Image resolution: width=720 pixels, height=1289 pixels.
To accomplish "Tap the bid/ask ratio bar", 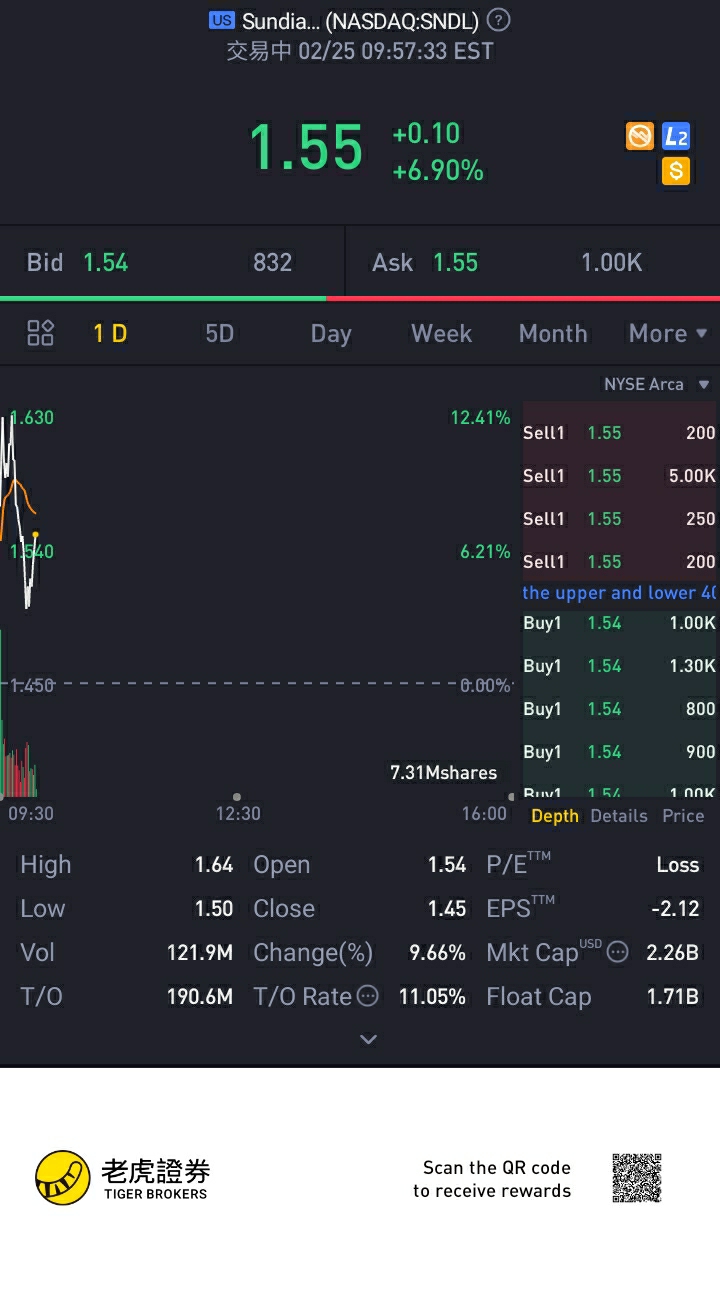I will click(360, 298).
